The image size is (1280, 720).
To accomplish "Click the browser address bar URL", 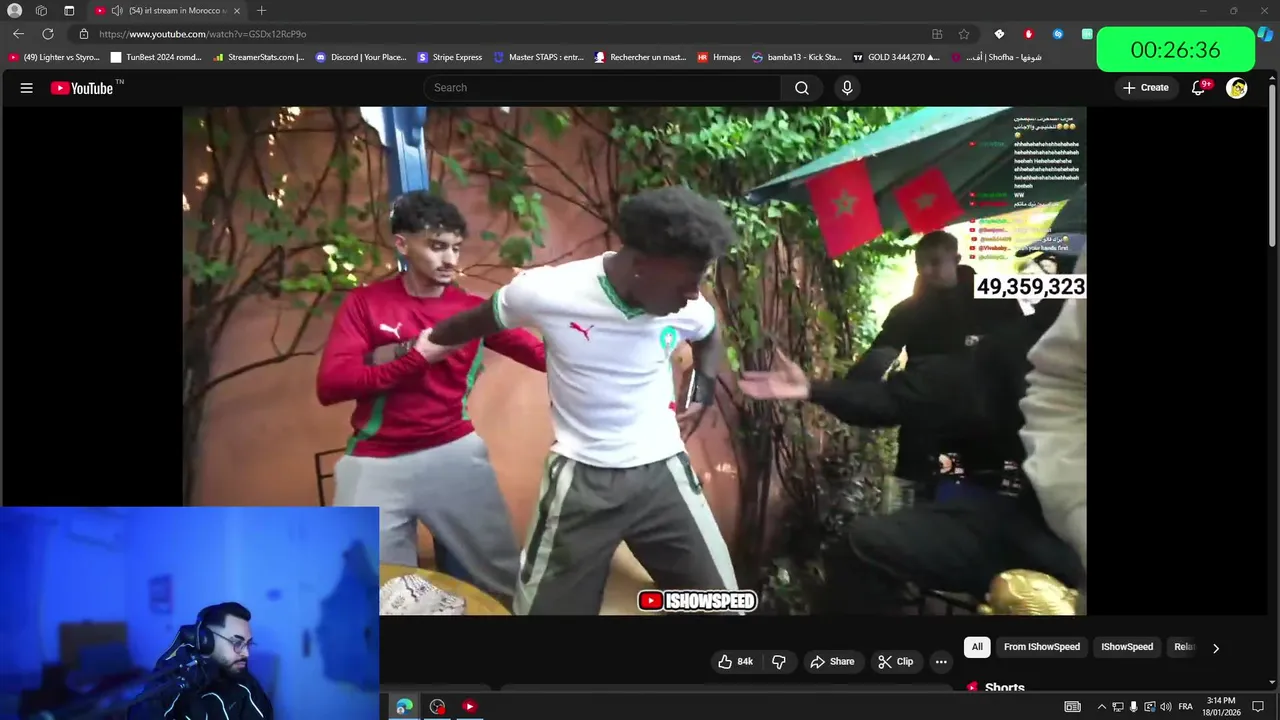I will click(202, 34).
